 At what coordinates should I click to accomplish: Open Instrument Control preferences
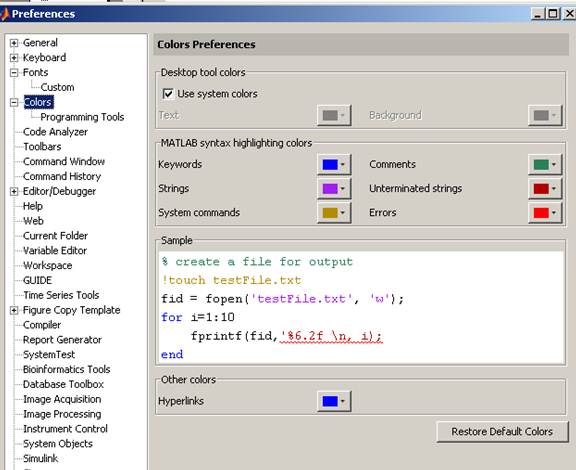pos(65,429)
